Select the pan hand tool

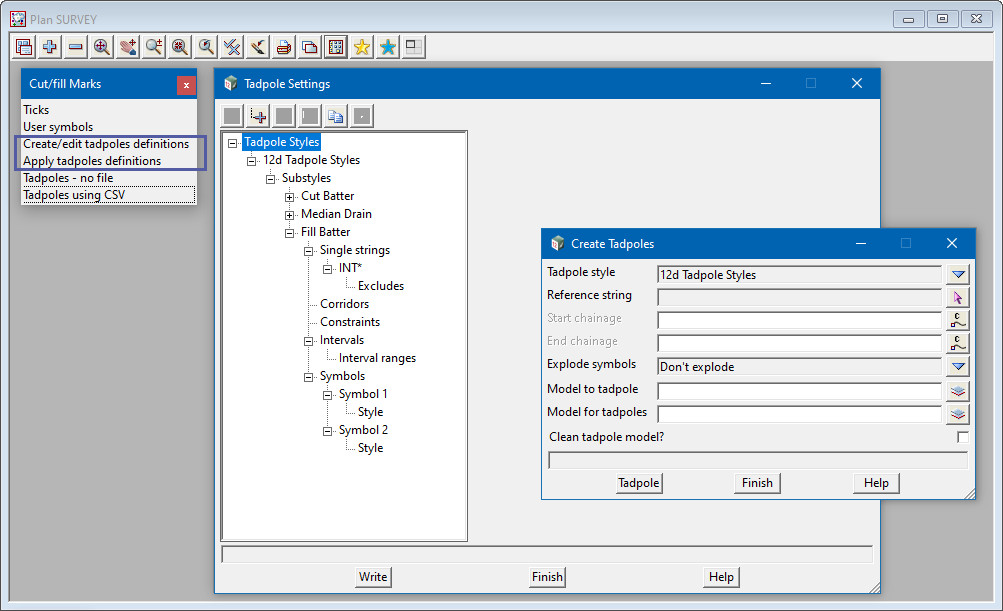[x=128, y=47]
